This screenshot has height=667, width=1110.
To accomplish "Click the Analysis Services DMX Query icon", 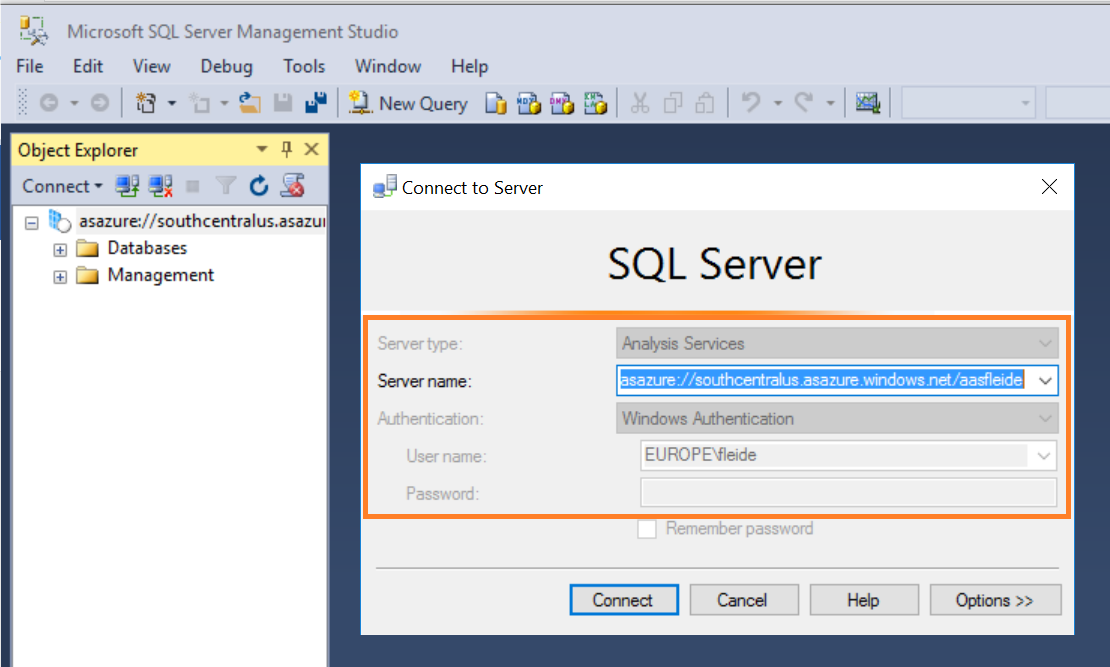I will coord(562,103).
